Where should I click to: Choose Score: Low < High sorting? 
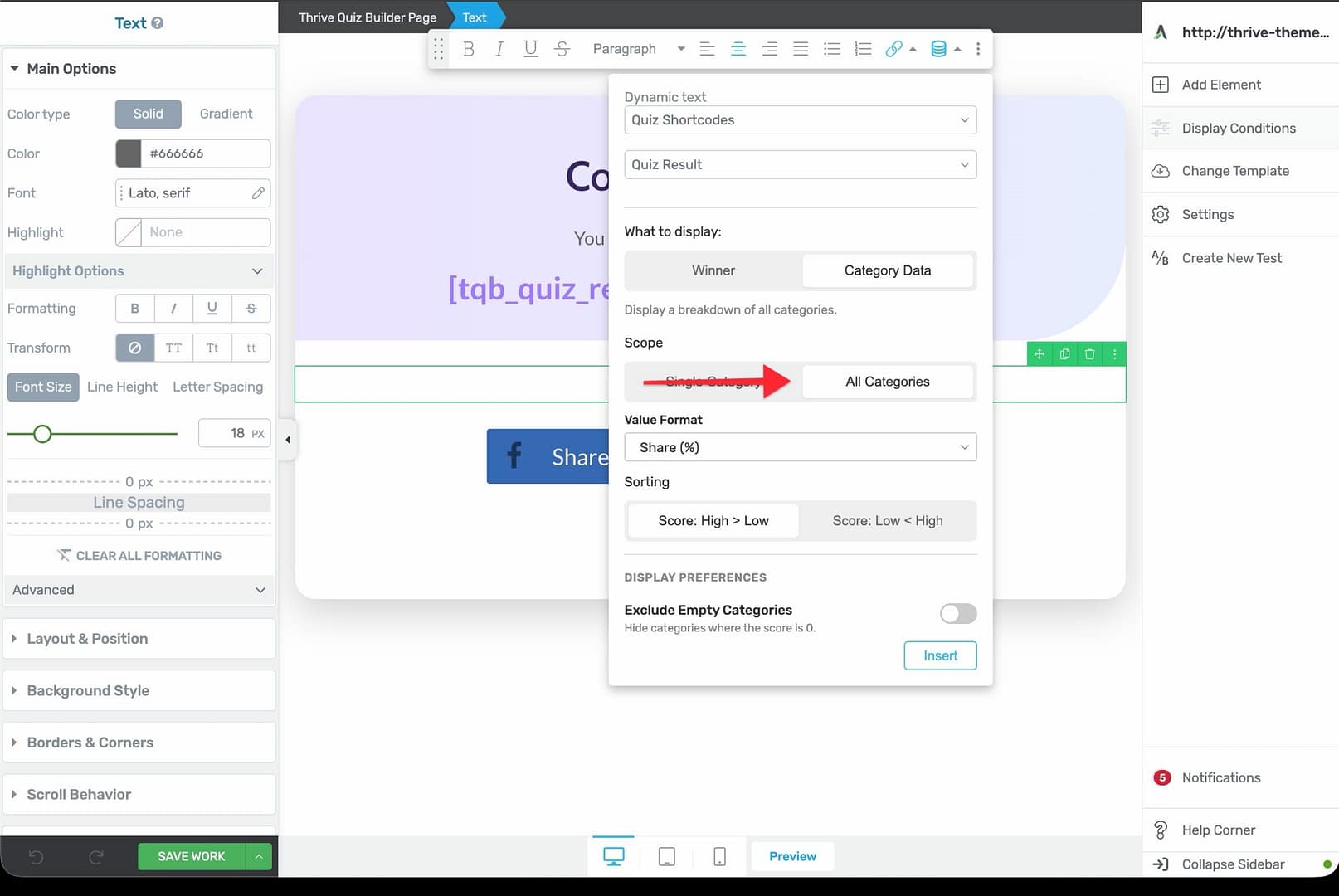(887, 521)
